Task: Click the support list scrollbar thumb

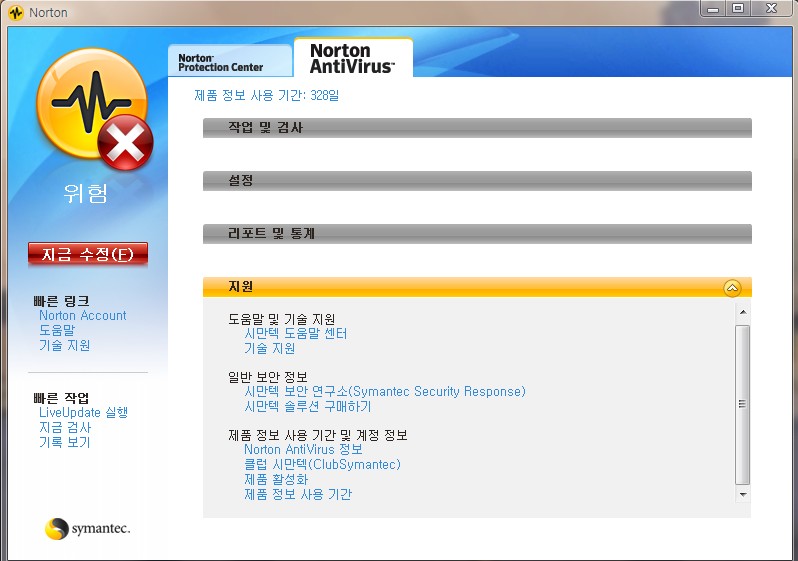Action: click(x=743, y=405)
